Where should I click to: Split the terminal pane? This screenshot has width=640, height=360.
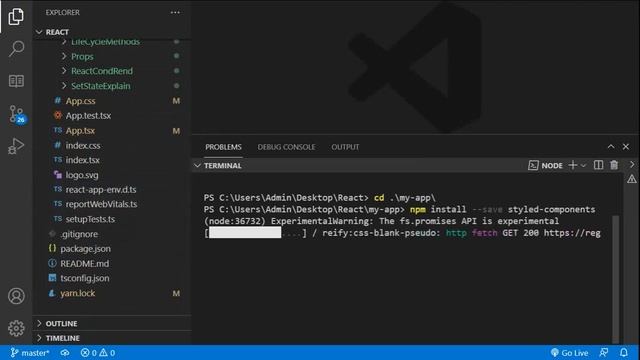point(598,165)
